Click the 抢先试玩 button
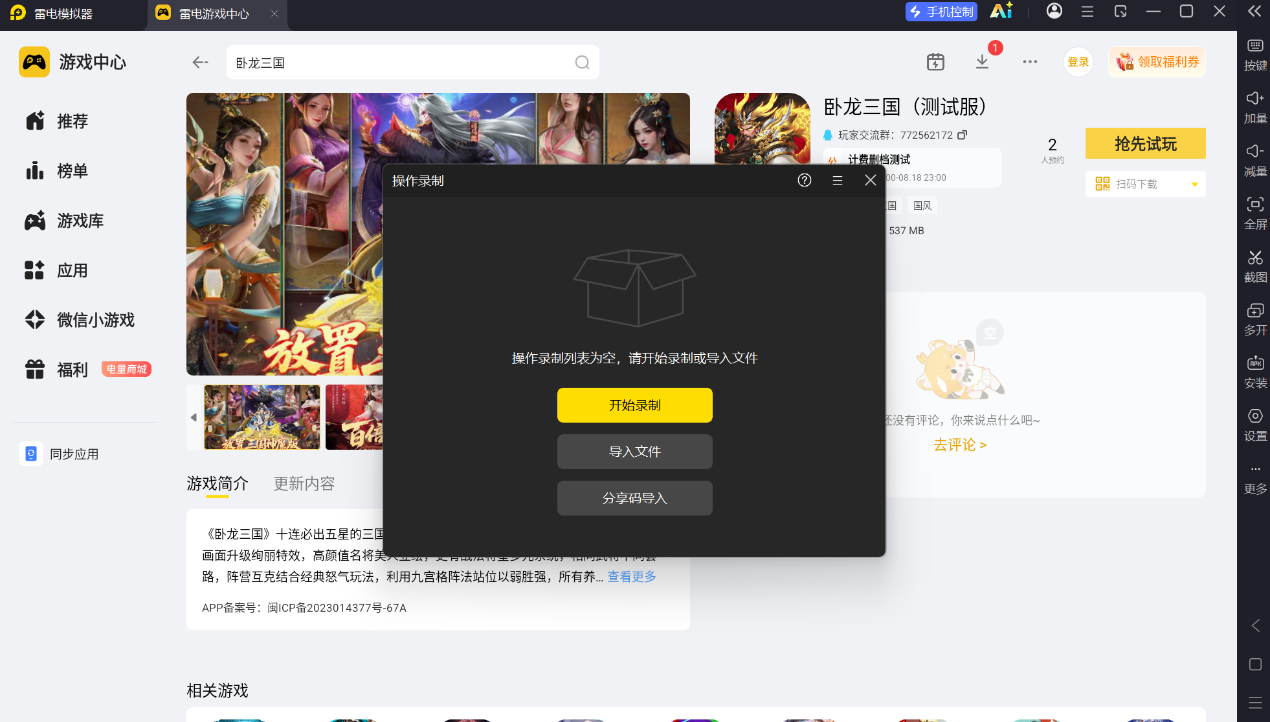 click(1145, 143)
